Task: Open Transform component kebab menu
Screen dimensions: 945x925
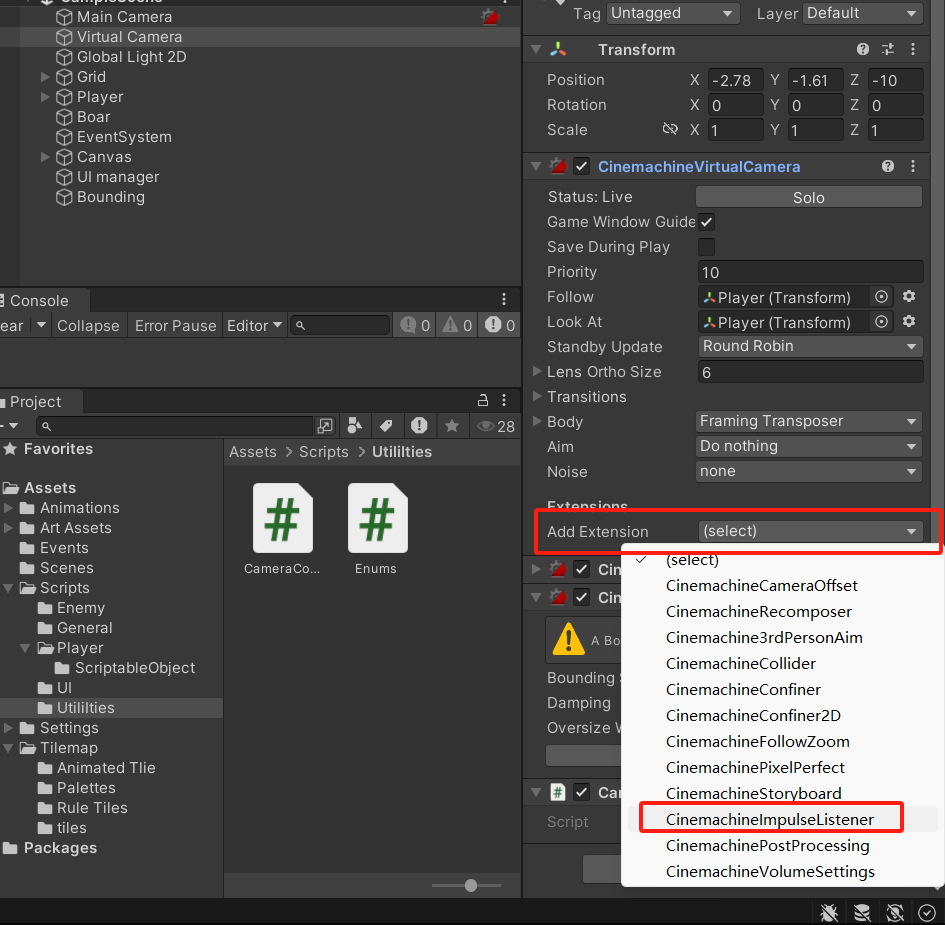Action: [x=912, y=49]
